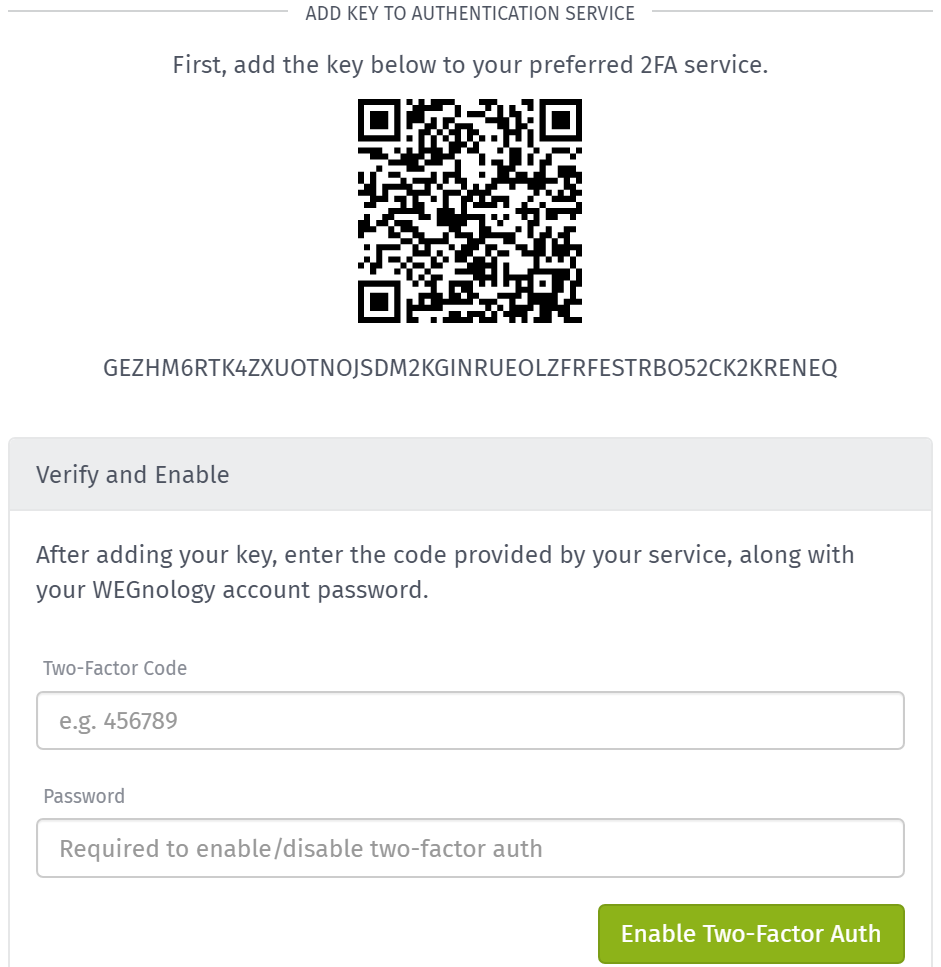Focus the Two-Factor Code input field
The image size is (941, 967).
click(470, 720)
